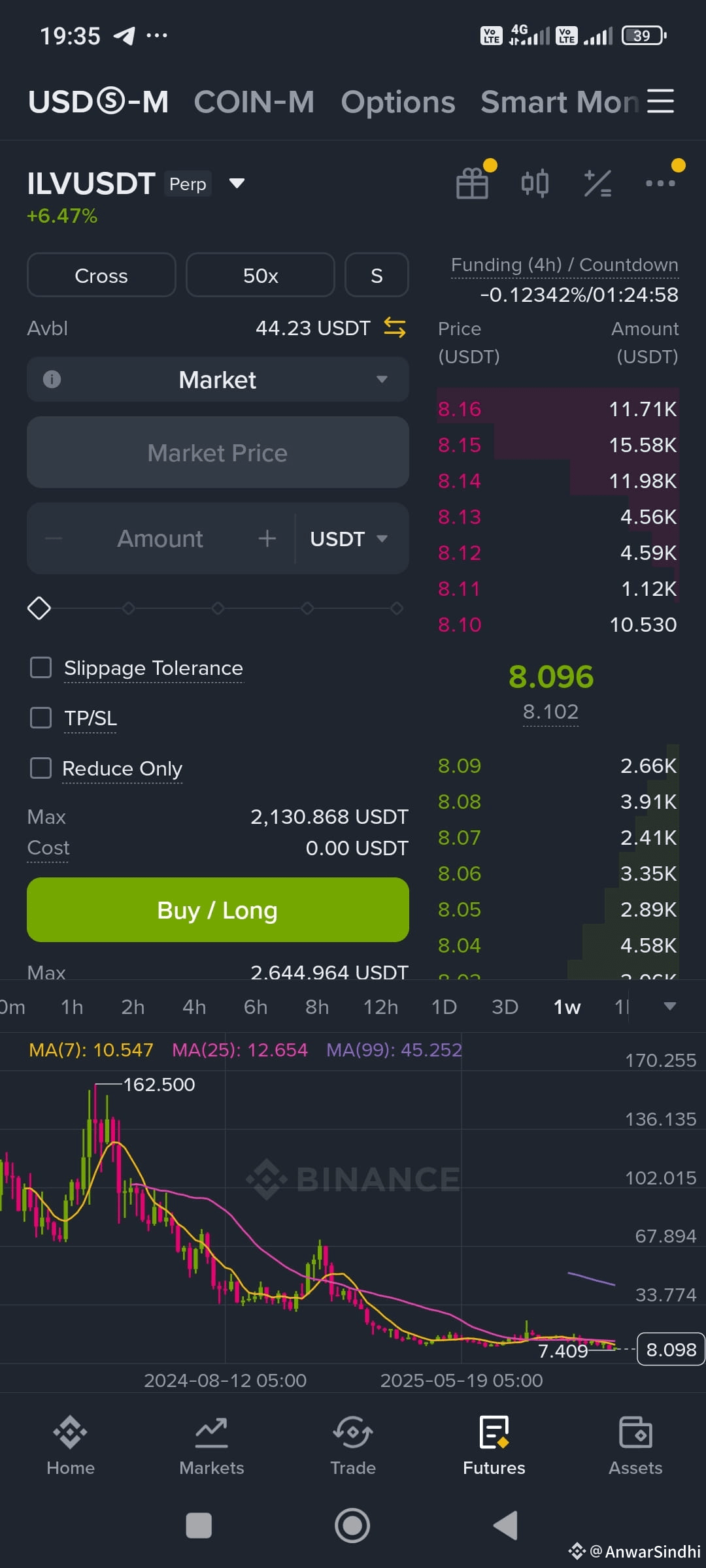Open the gift rewards icon
706x1568 pixels.
472,184
